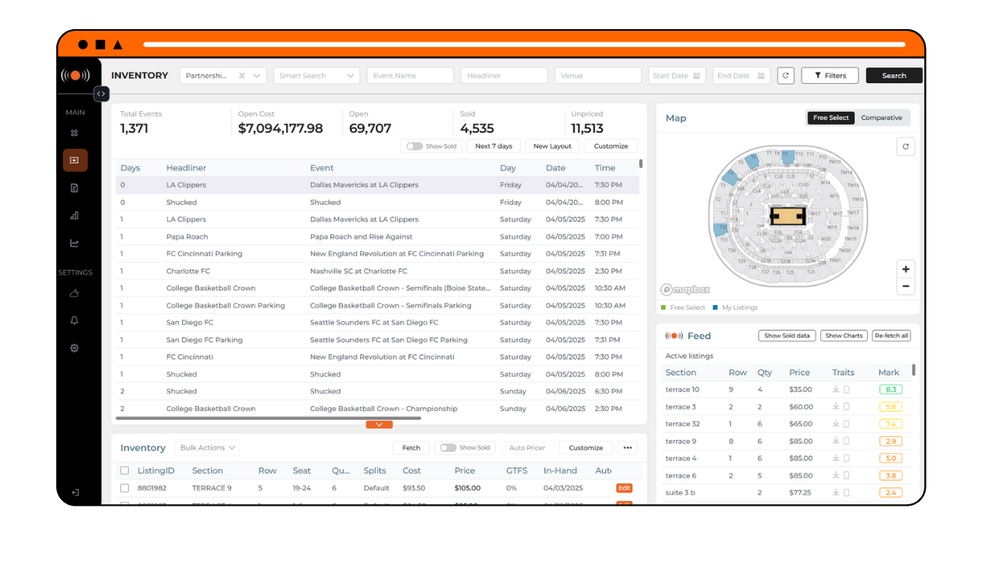Check the select-all ListingID checkbox
Screen dimensions: 1000x563
tap(124, 471)
